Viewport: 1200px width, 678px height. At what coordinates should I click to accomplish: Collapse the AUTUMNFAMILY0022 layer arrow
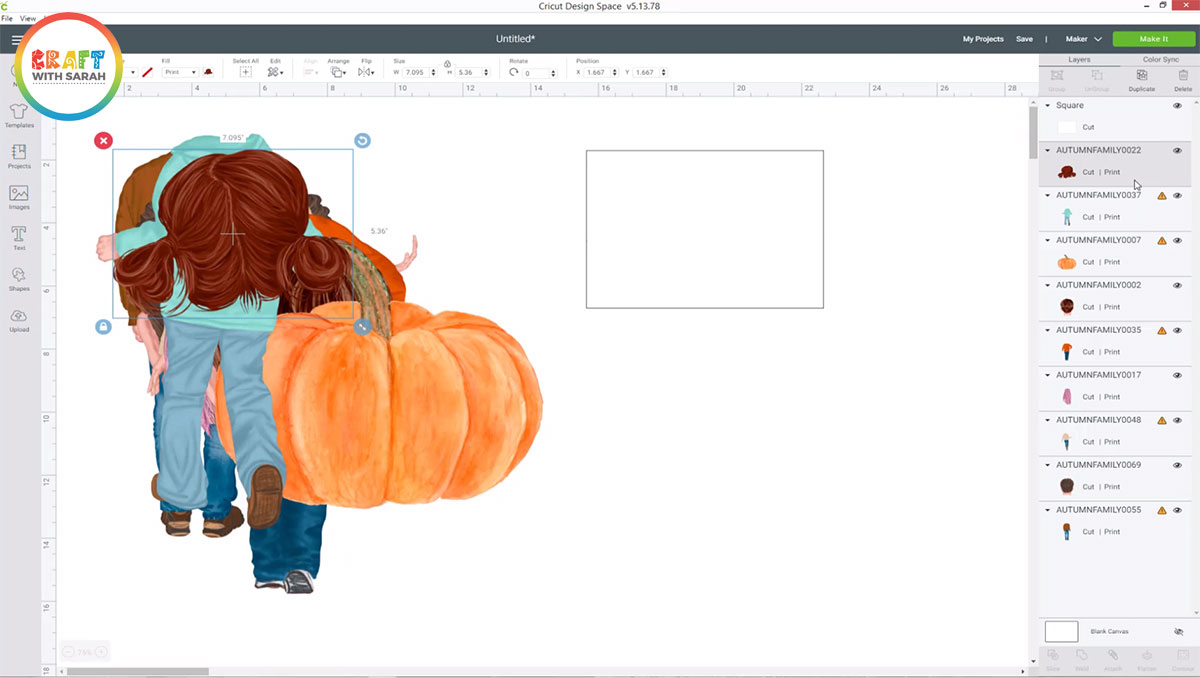pos(1047,151)
